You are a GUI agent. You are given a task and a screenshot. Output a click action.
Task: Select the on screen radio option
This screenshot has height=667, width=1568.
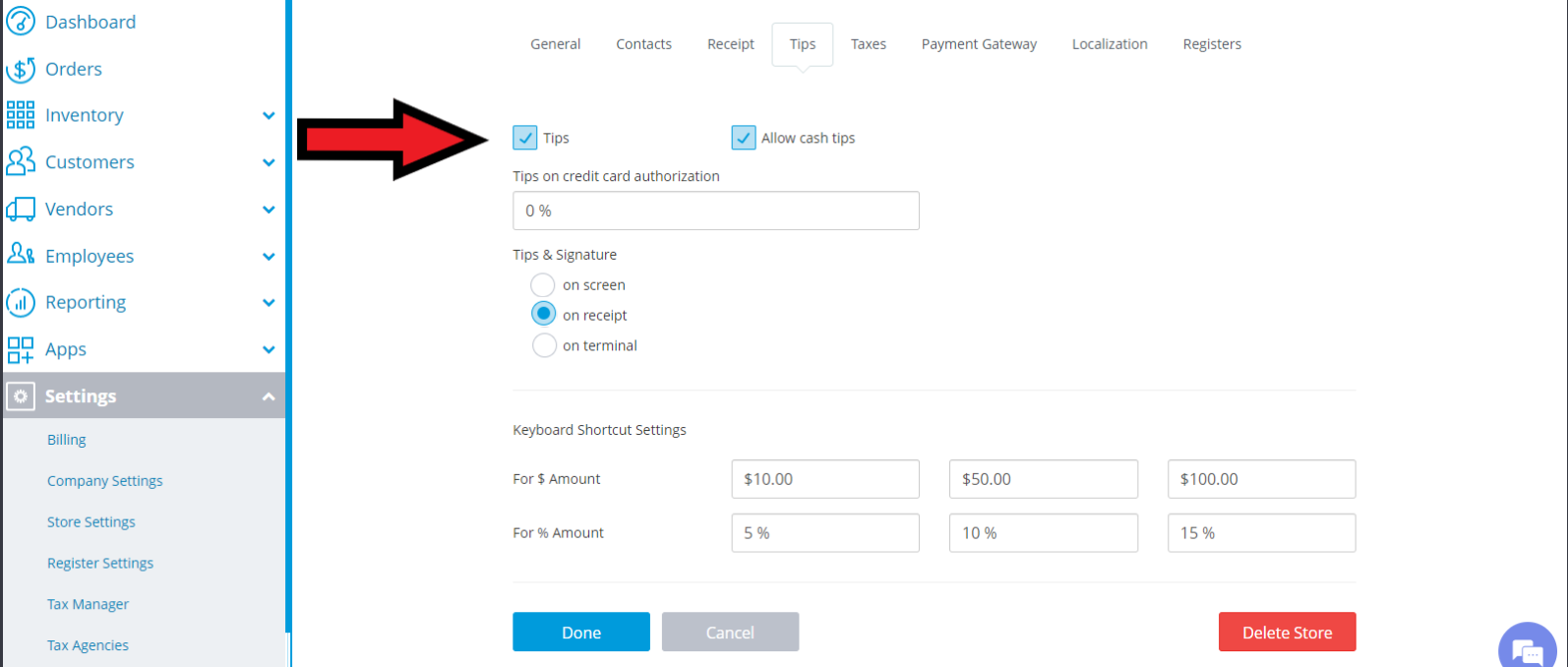543,285
